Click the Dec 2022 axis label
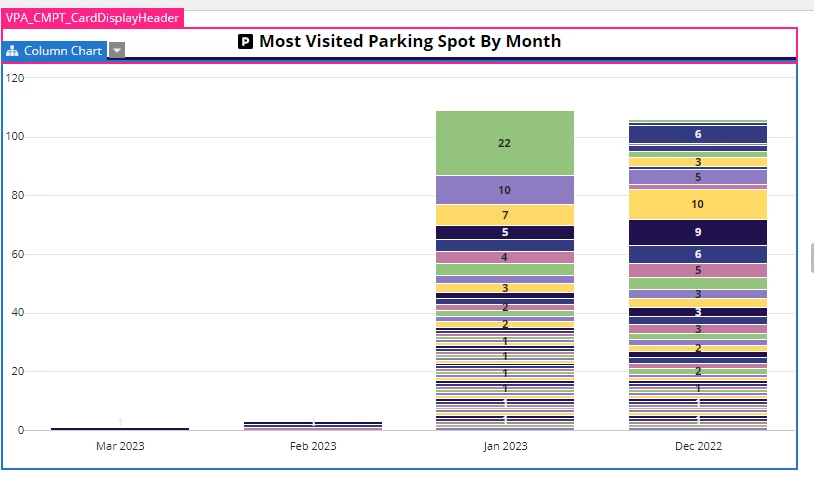The width and height of the screenshot is (814, 485). (698, 446)
